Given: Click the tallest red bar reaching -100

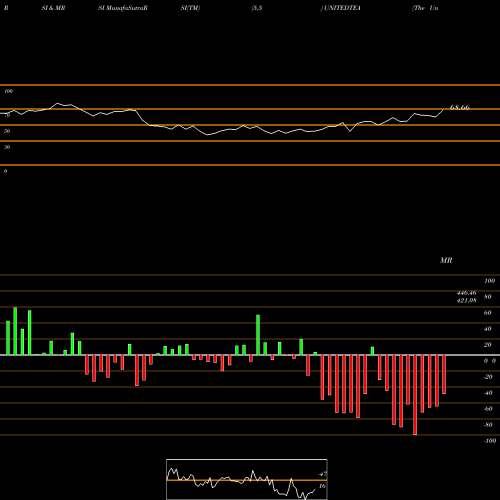Looking at the screenshot, I should (x=415, y=395).
